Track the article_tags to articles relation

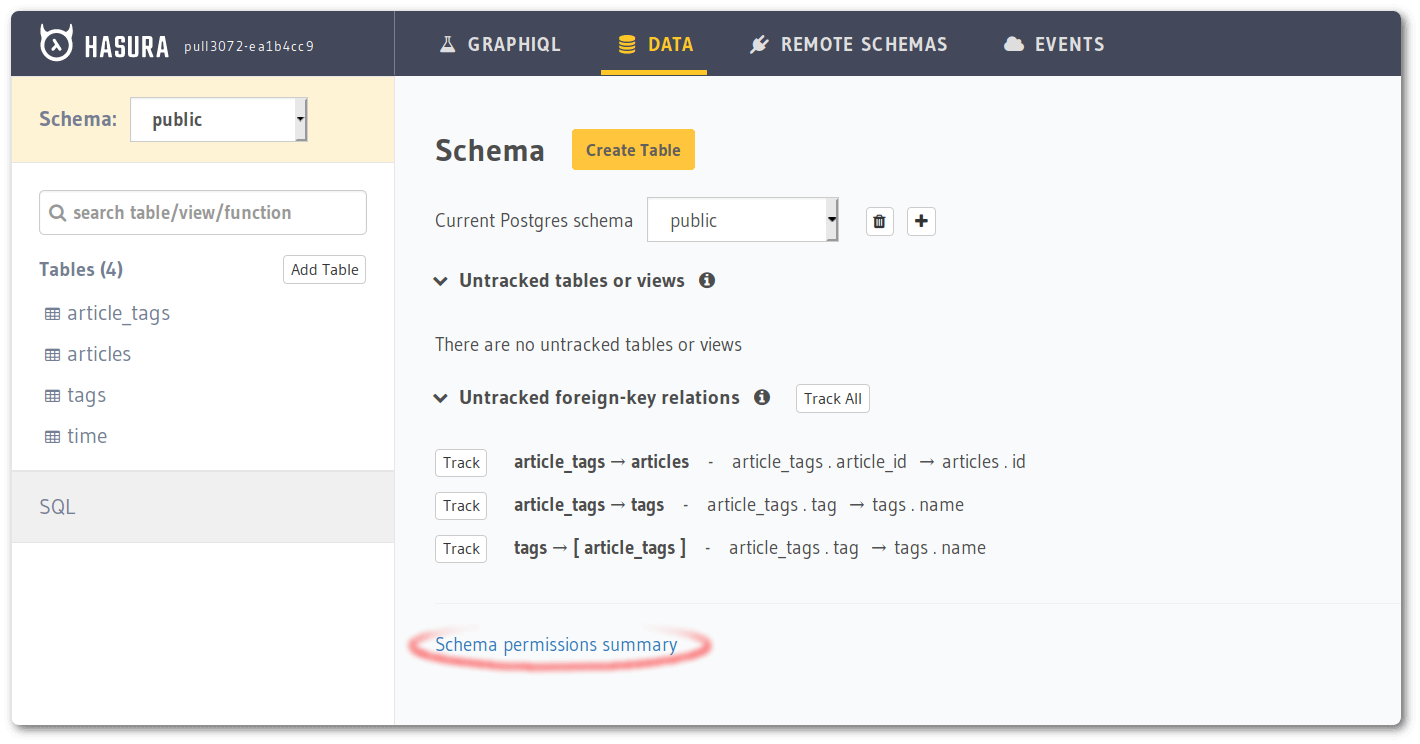(x=460, y=462)
